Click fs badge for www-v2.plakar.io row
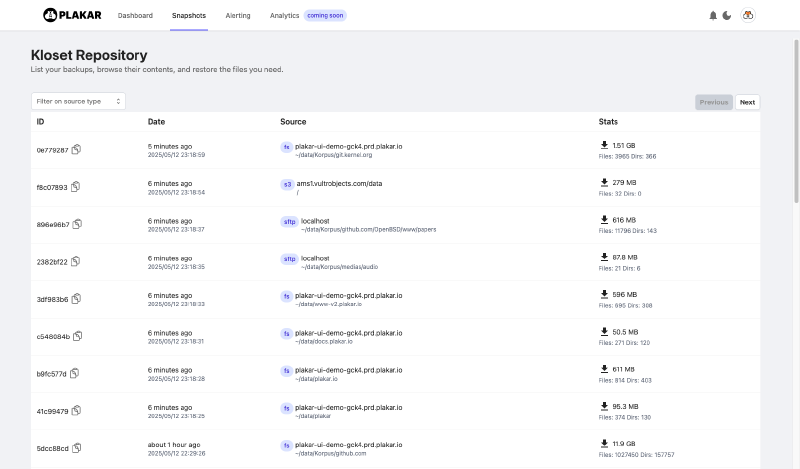Screen dimensions: 800x469 [286, 296]
